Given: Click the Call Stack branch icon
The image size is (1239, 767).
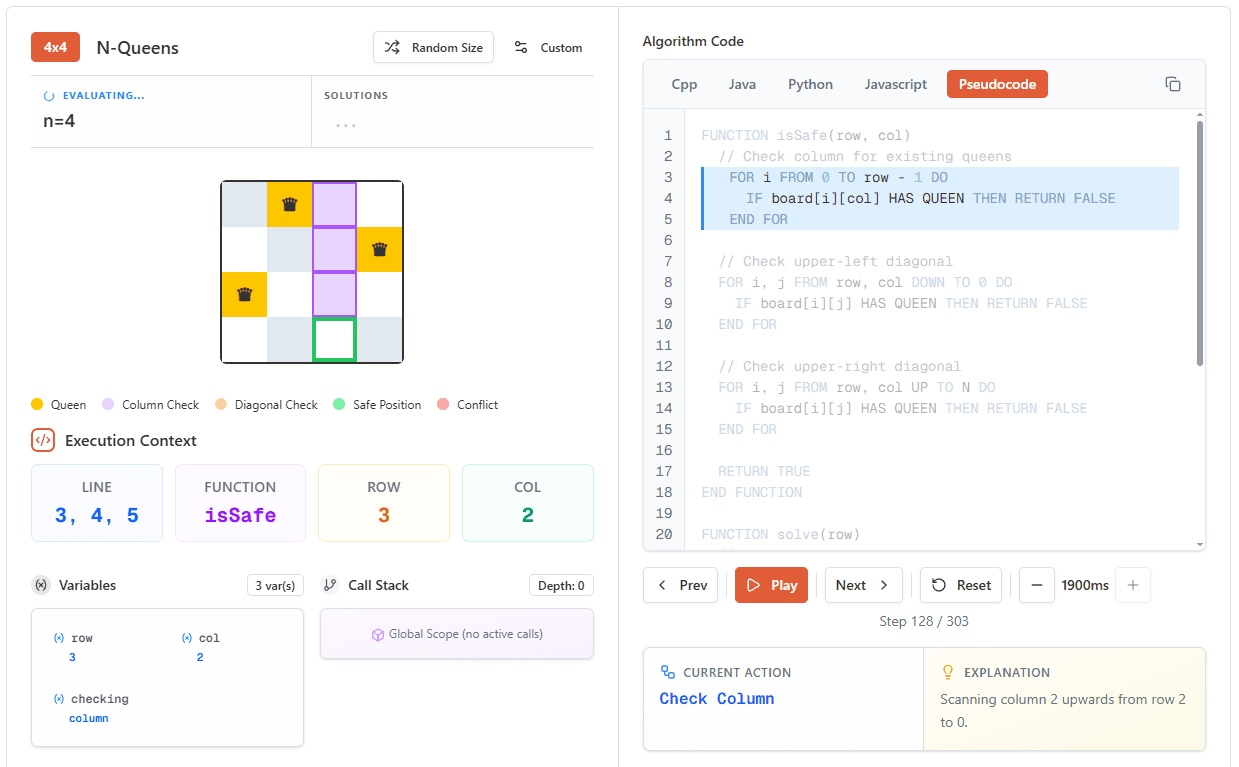Looking at the screenshot, I should point(330,585).
